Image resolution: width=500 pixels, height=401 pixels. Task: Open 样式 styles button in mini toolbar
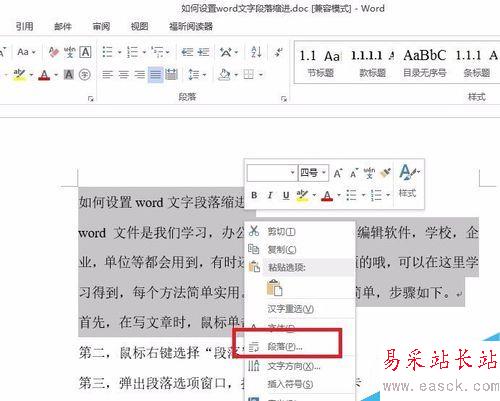(408, 182)
